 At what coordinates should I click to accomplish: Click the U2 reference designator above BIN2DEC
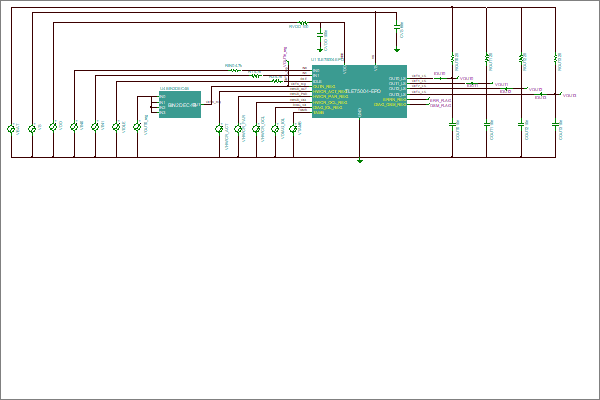point(174,88)
